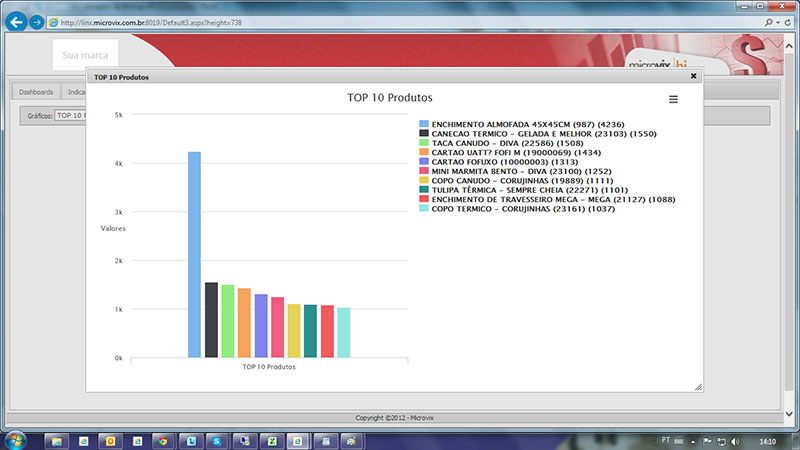The image size is (800, 450).
Task: Click the browser forward arrow button
Action: (37, 22)
